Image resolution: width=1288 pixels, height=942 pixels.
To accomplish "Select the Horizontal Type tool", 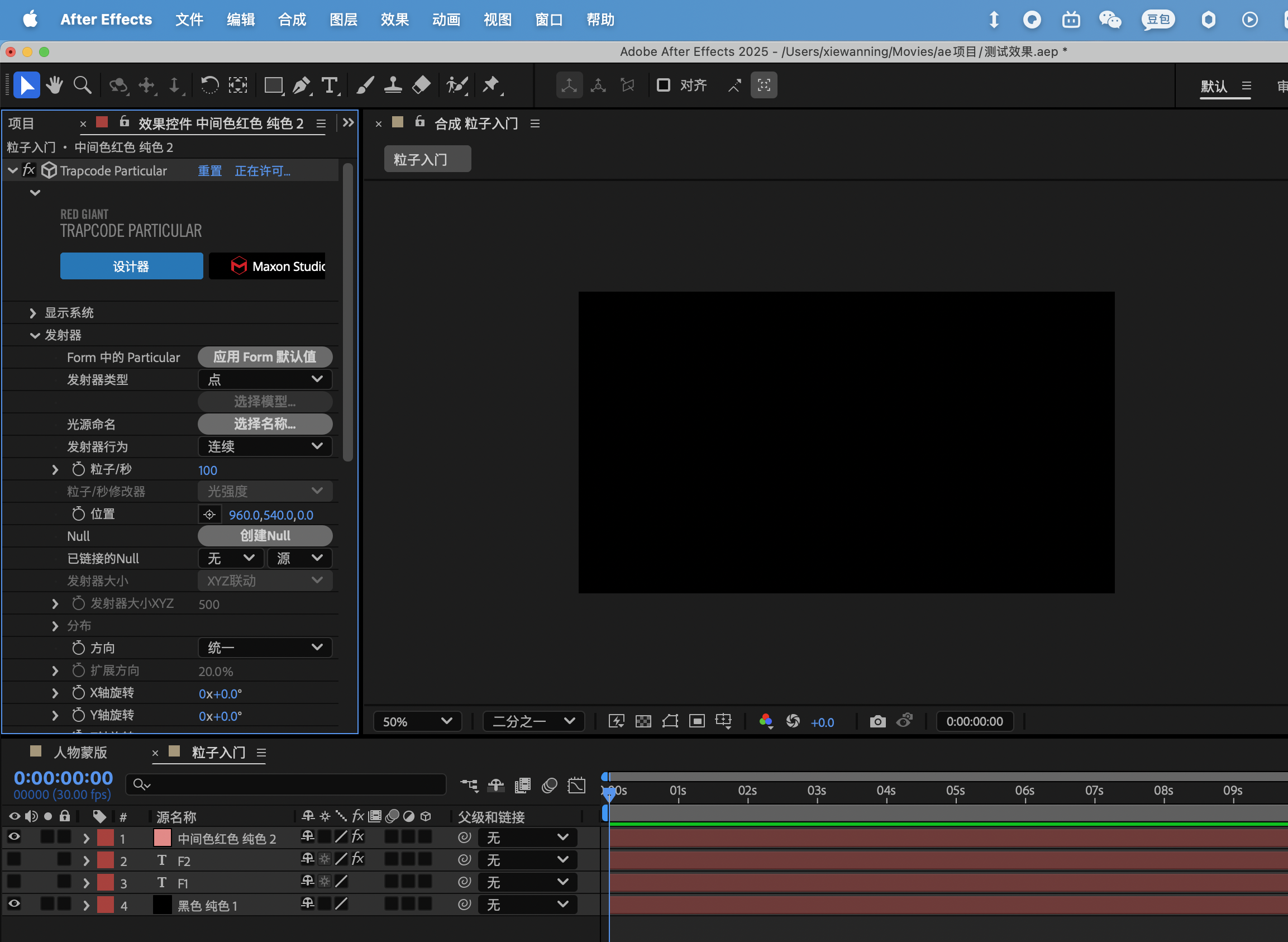I will [x=330, y=85].
